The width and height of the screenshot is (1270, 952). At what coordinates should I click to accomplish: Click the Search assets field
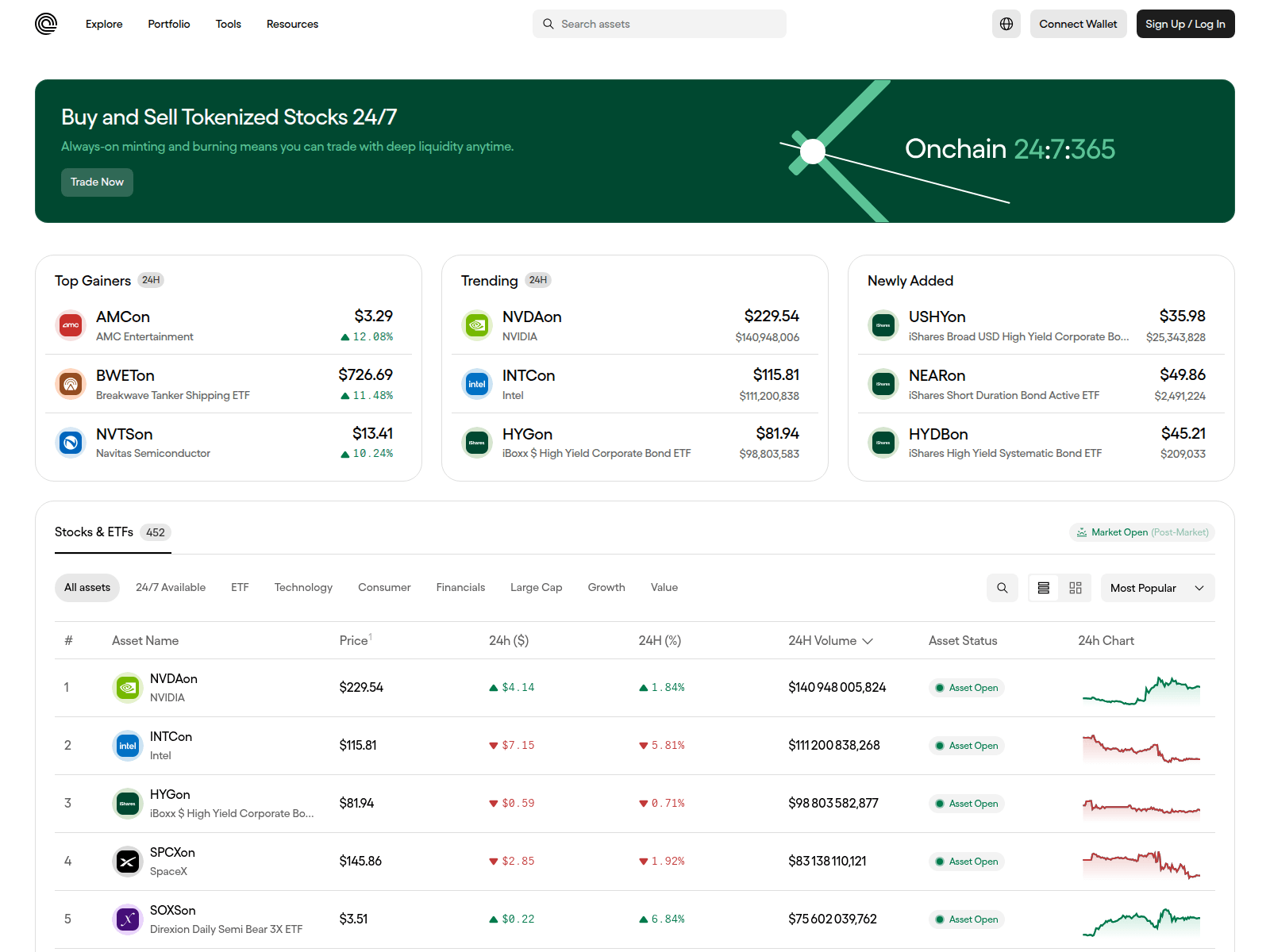(659, 24)
